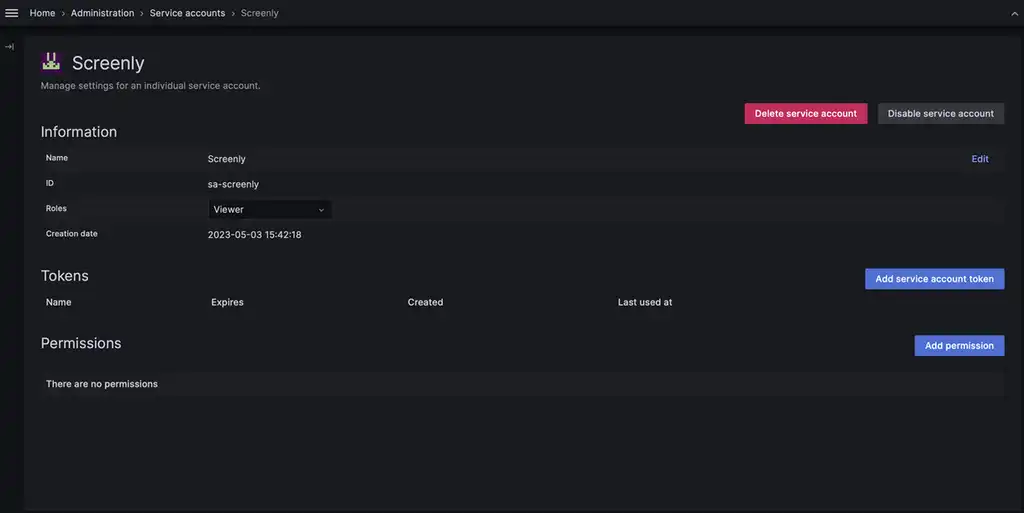1024x513 pixels.
Task: Select the Screenly name value
Action: coord(227,159)
